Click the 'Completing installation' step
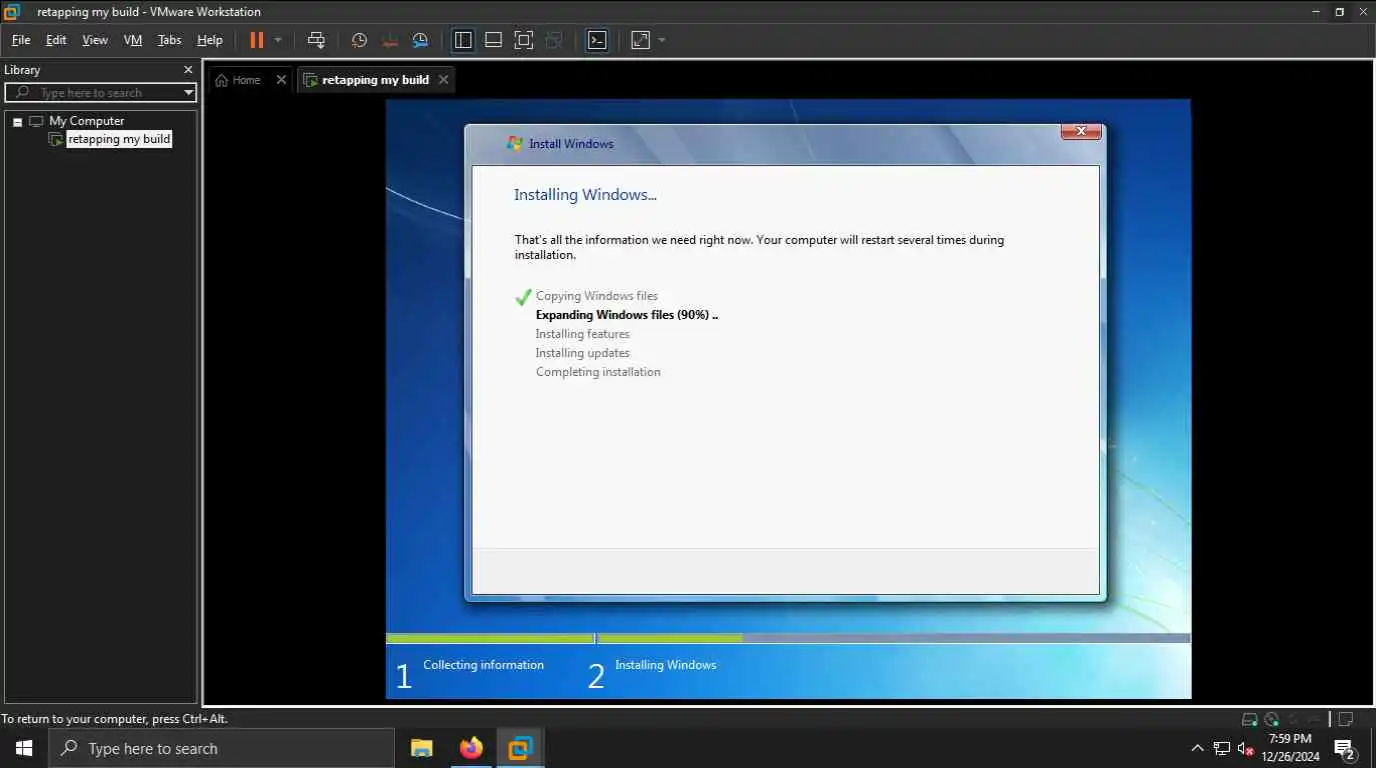 coord(598,372)
